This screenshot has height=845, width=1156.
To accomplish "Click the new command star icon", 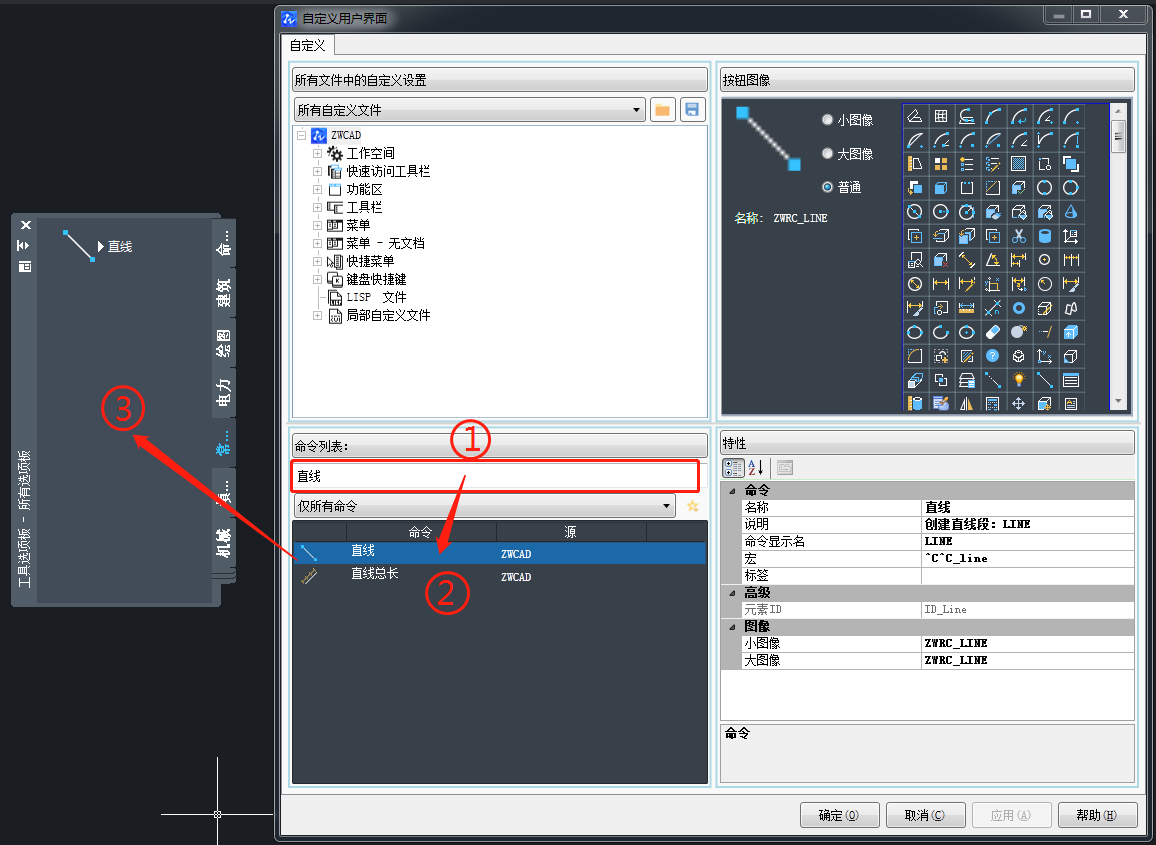I will [692, 507].
